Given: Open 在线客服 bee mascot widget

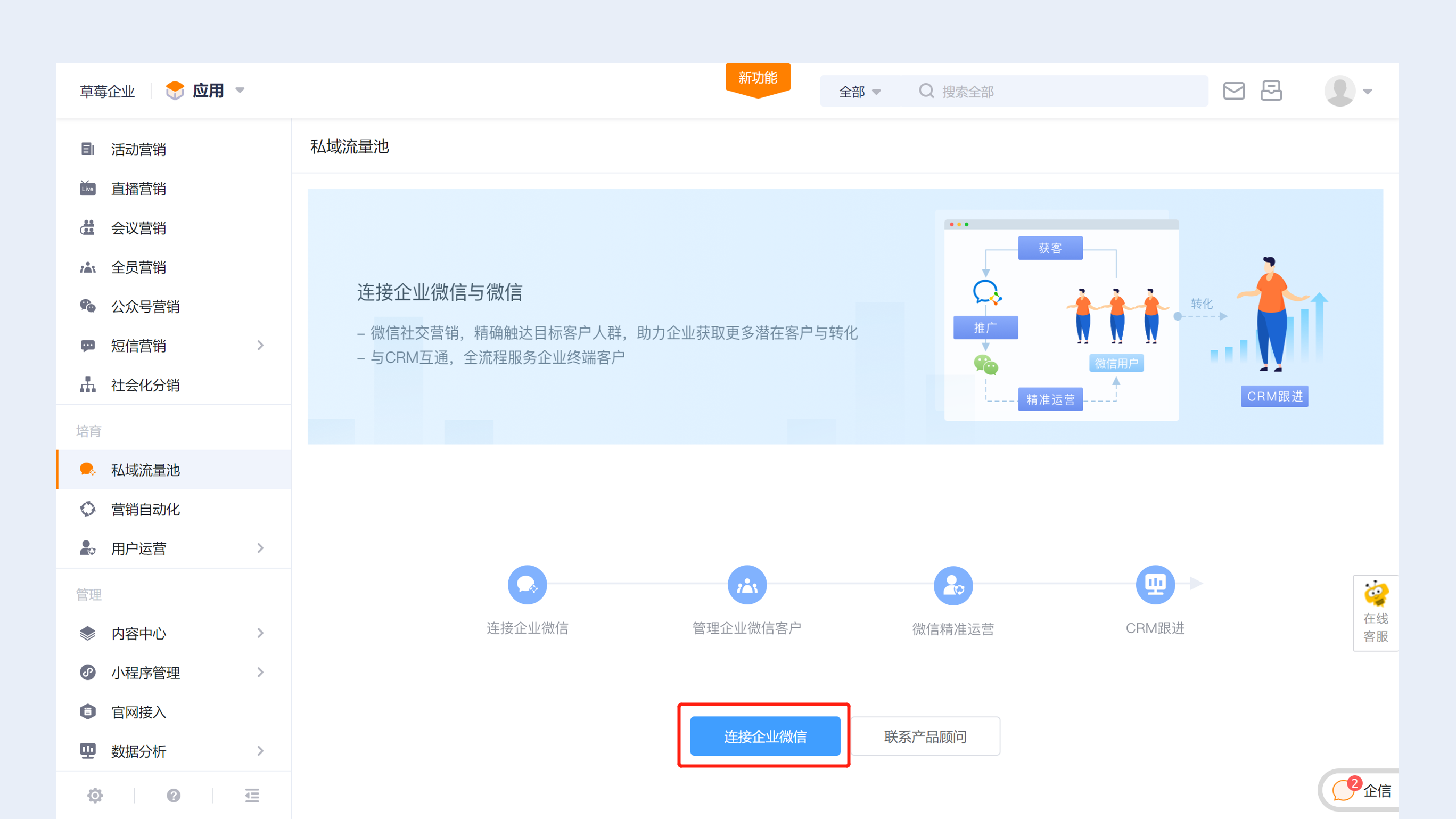Looking at the screenshot, I should [1376, 613].
